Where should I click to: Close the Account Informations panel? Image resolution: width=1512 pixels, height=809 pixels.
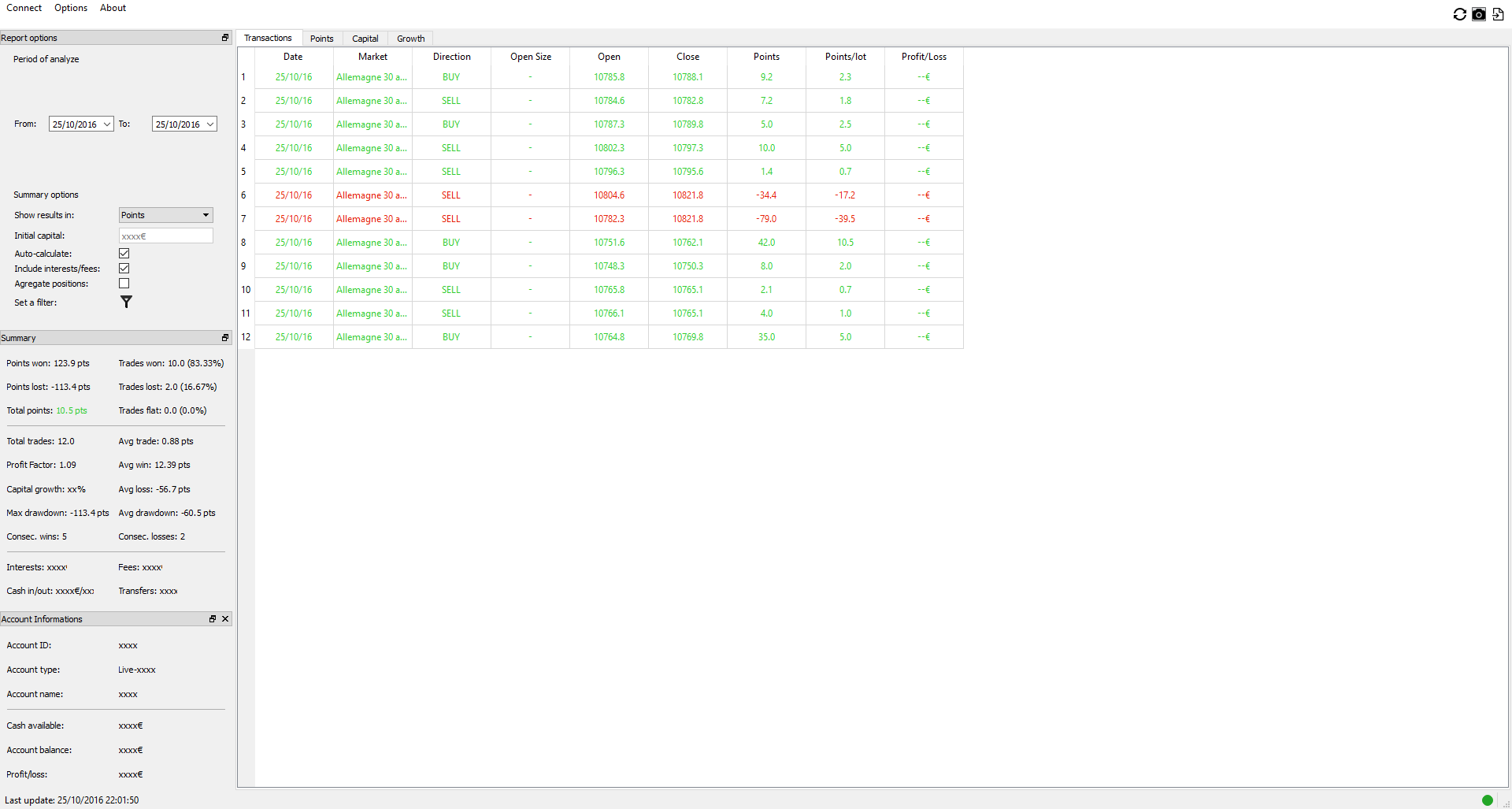pyautogui.click(x=225, y=619)
